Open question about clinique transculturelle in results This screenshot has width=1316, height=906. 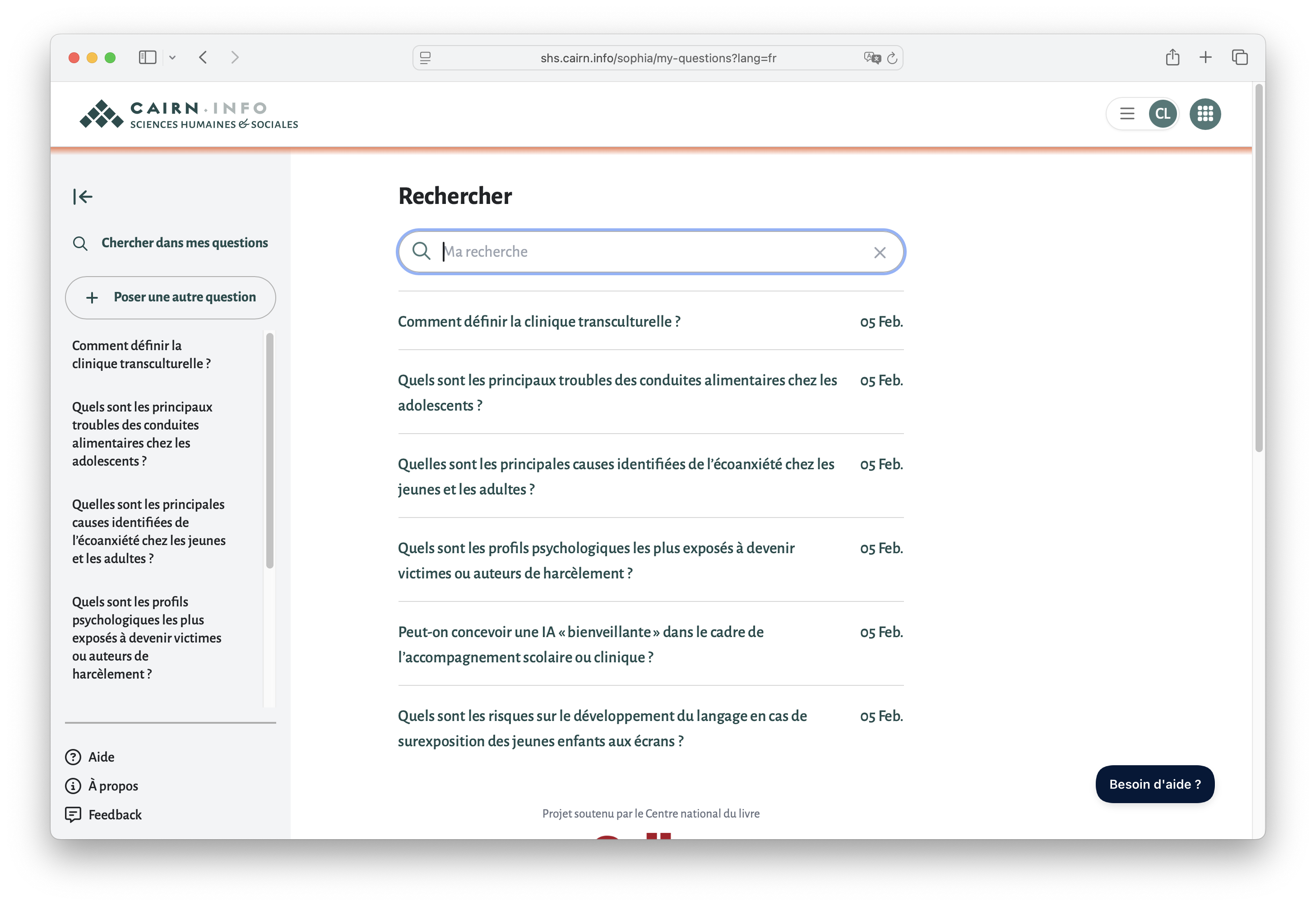[x=539, y=322]
